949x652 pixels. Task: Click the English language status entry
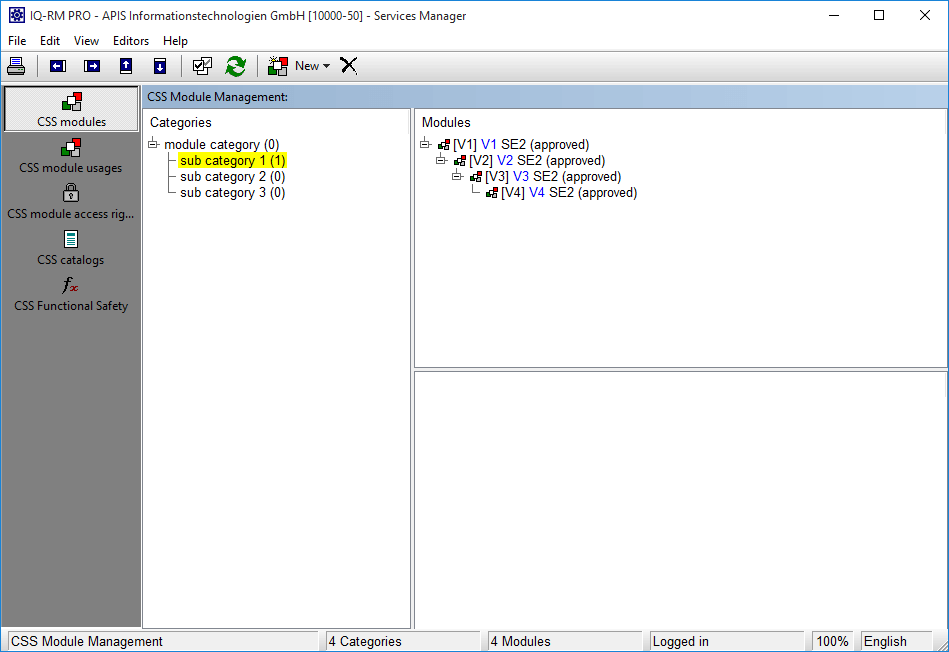pyautogui.click(x=896, y=641)
